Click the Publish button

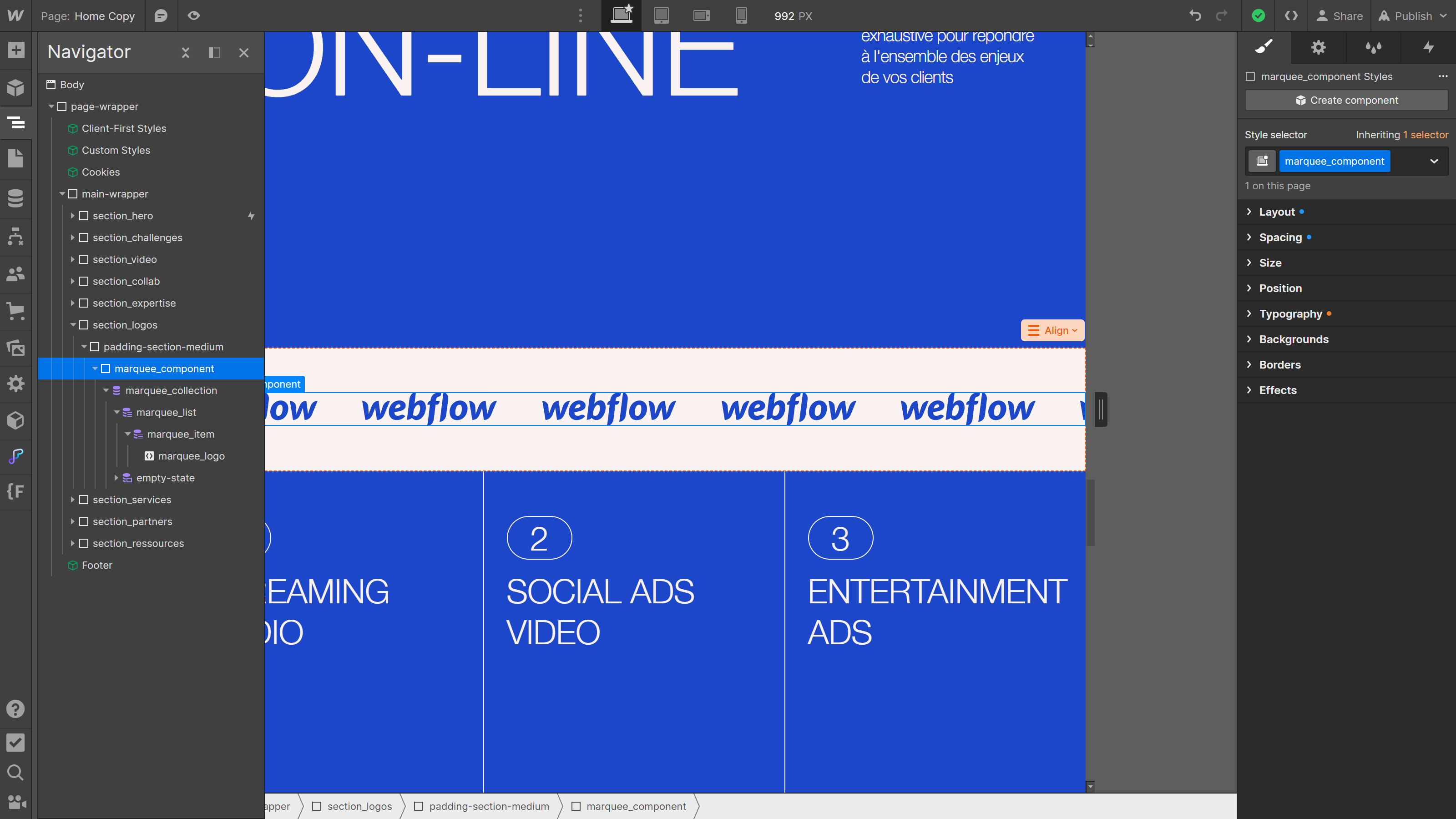click(x=1412, y=15)
